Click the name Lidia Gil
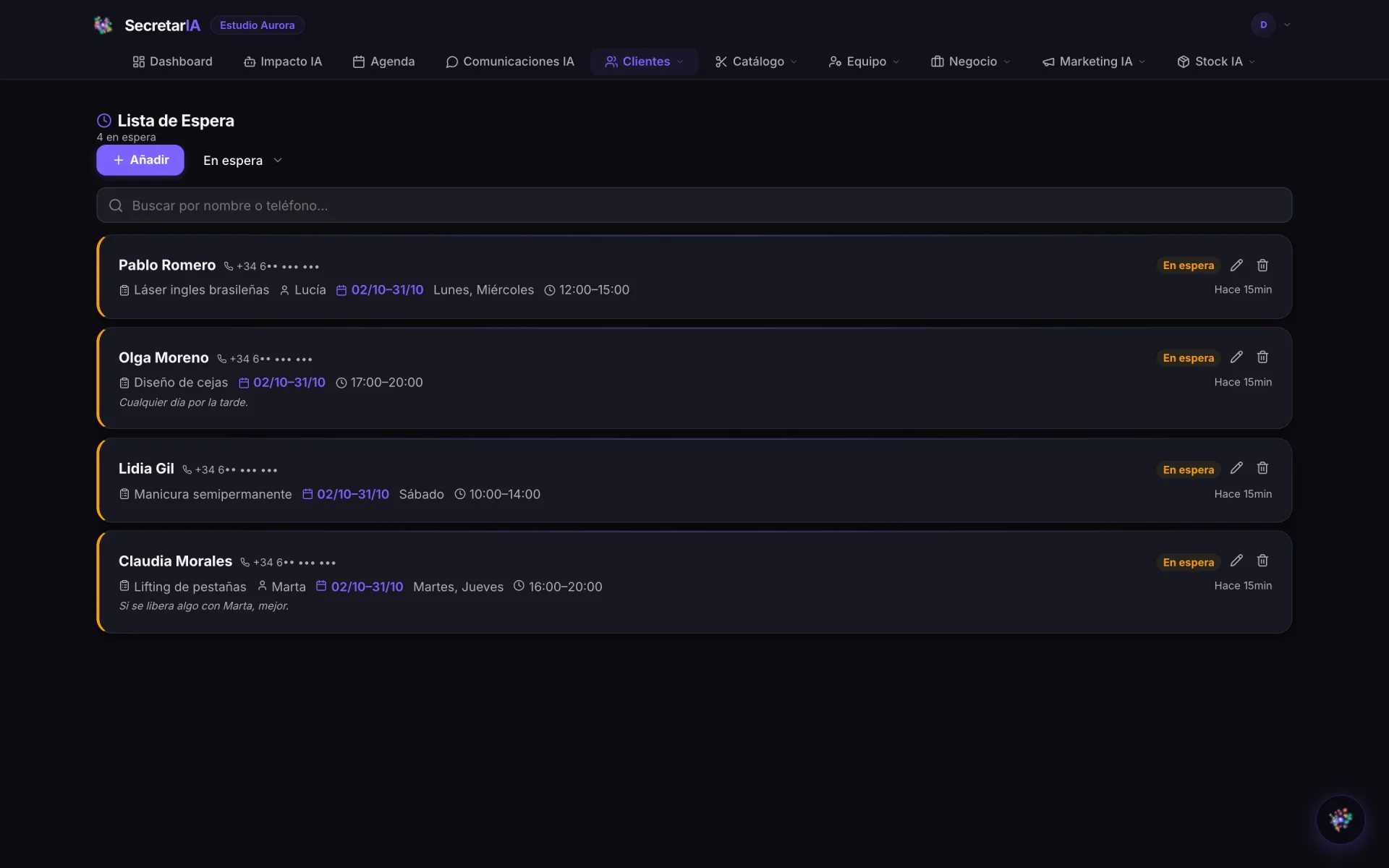The width and height of the screenshot is (1389, 868). click(x=146, y=469)
